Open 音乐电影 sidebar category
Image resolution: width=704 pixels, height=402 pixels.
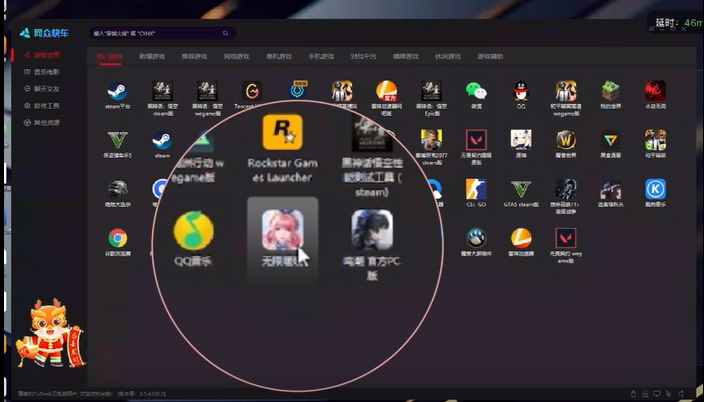[x=42, y=72]
